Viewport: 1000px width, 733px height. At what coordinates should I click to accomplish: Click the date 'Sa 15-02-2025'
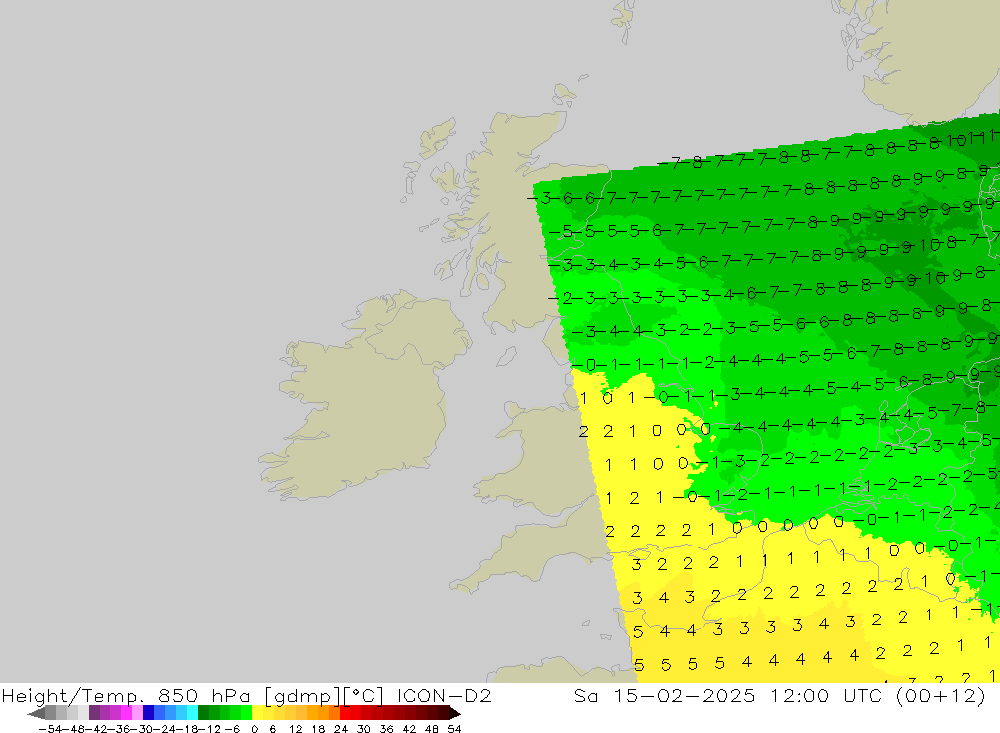(665, 695)
